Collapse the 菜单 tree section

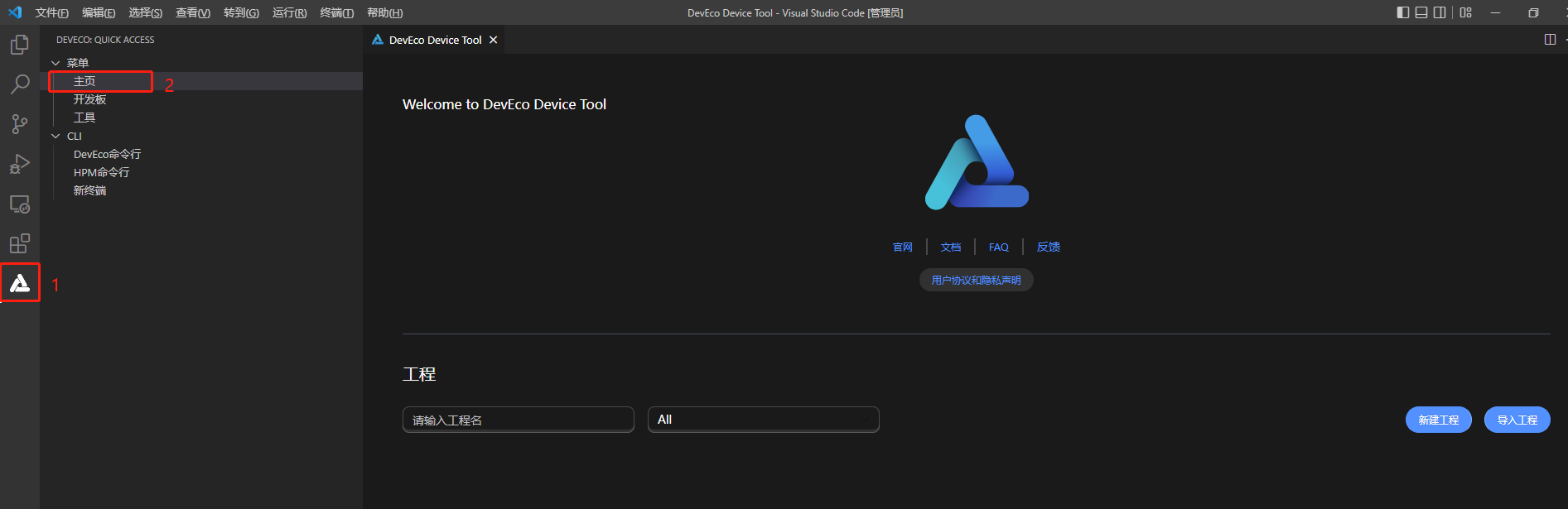55,63
